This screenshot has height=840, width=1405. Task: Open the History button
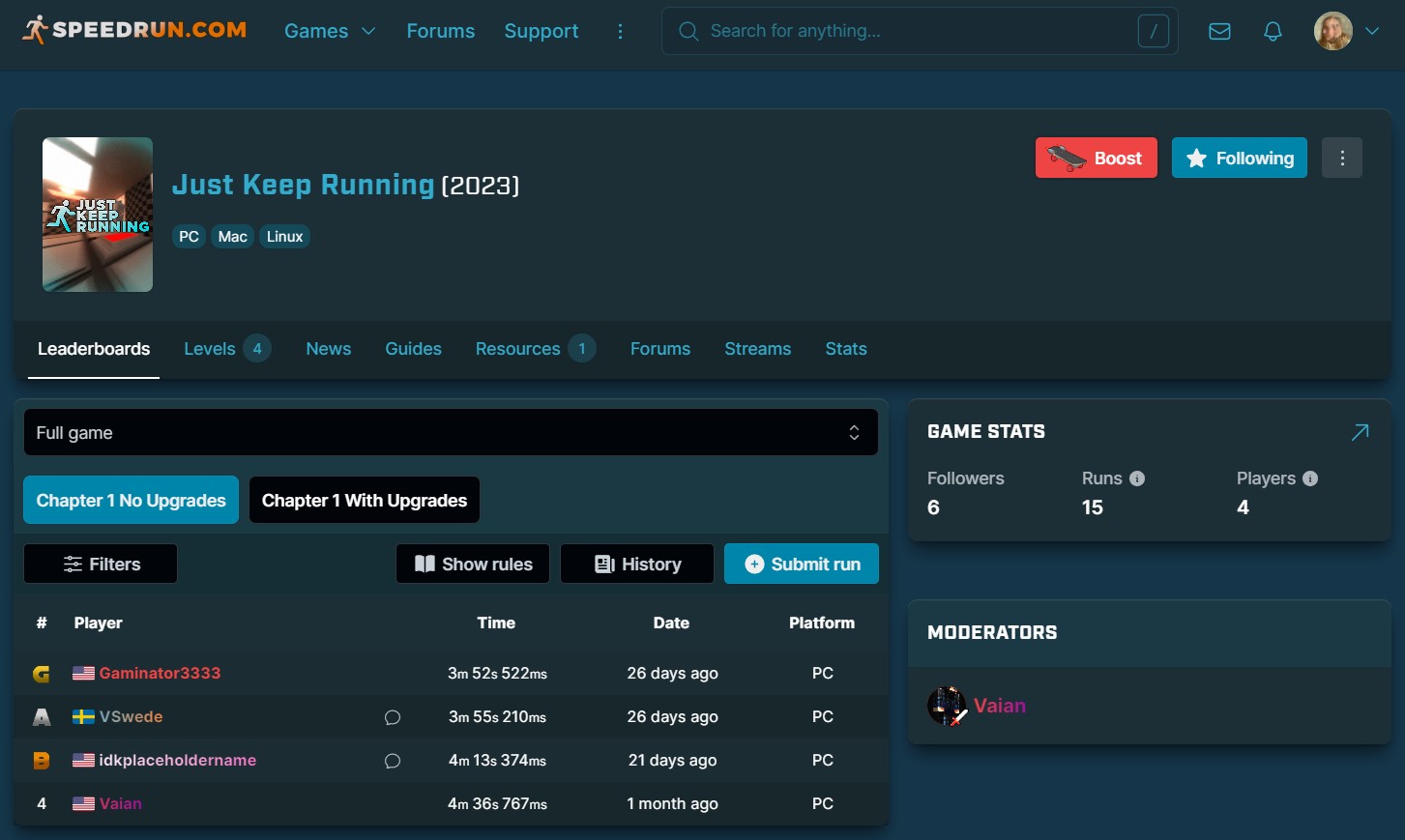(x=637, y=564)
